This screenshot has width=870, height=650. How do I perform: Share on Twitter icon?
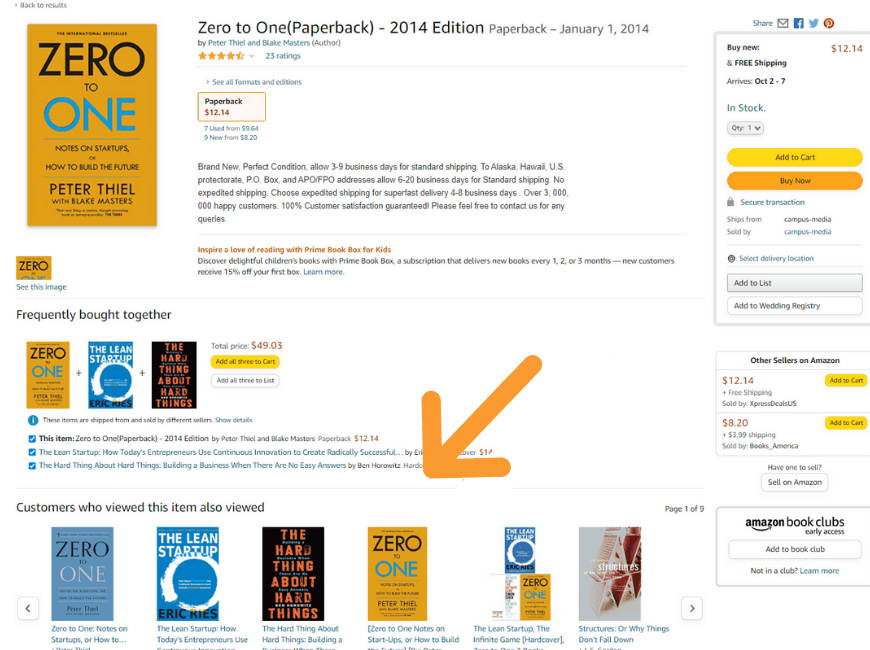coord(813,23)
